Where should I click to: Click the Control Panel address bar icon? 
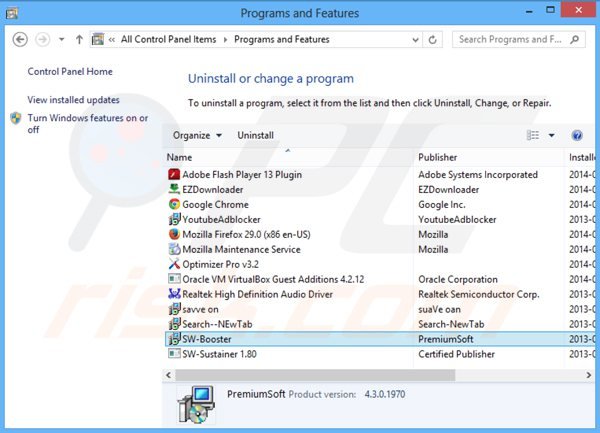point(98,39)
